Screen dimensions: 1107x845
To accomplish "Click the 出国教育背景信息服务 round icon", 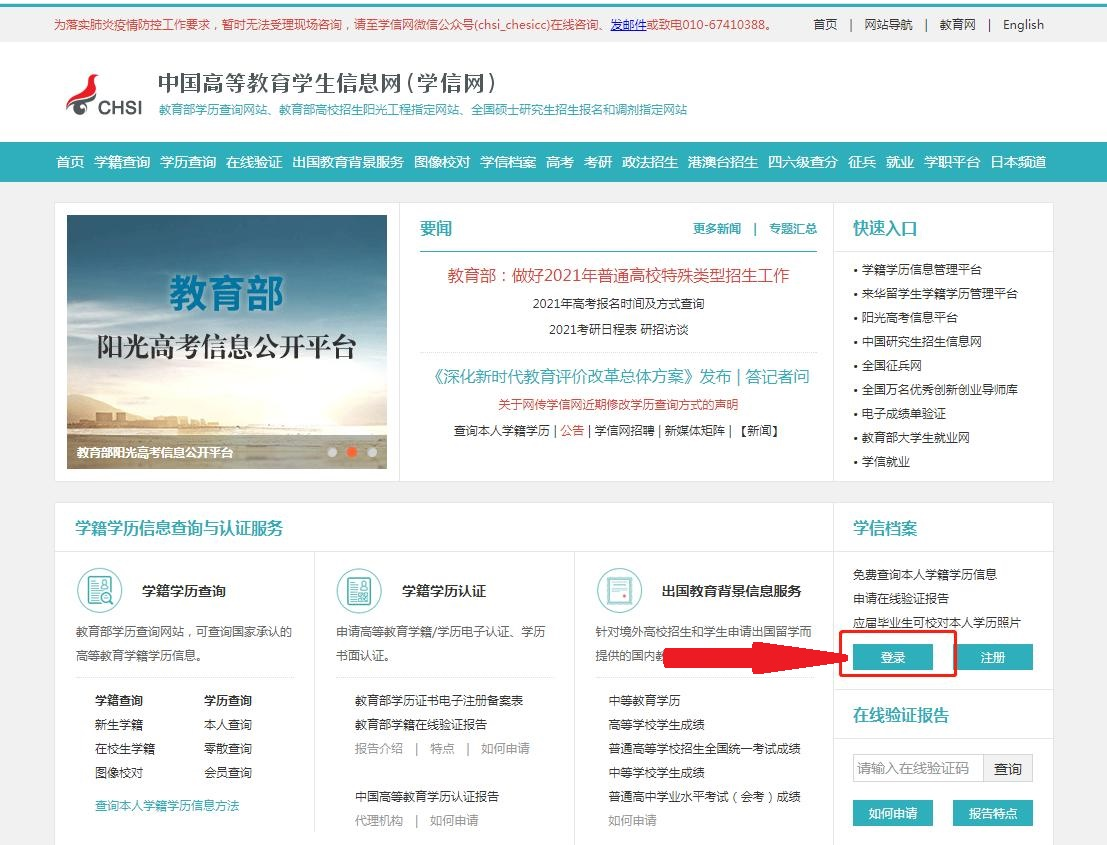I will 619,590.
